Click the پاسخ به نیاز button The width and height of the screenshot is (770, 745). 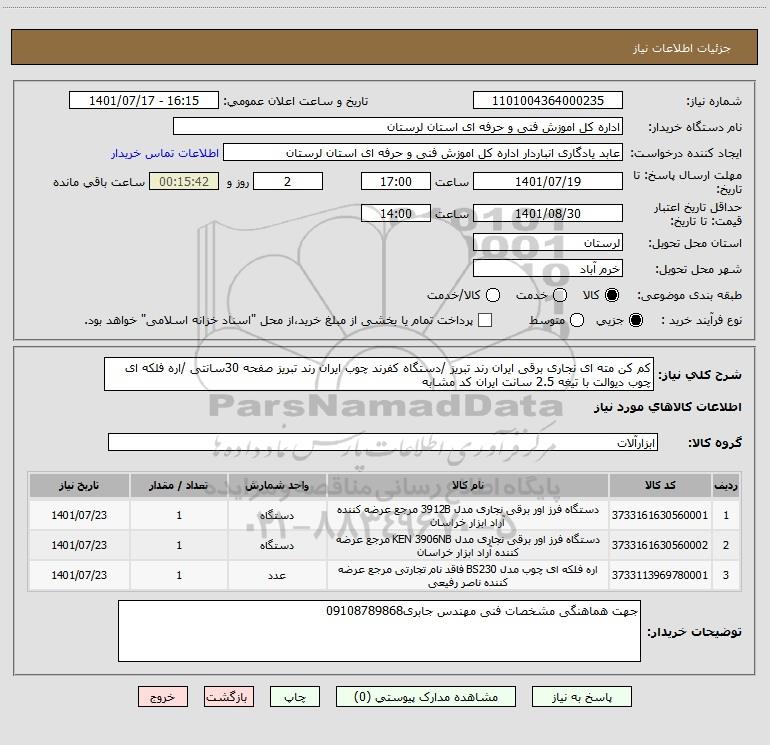(582, 697)
